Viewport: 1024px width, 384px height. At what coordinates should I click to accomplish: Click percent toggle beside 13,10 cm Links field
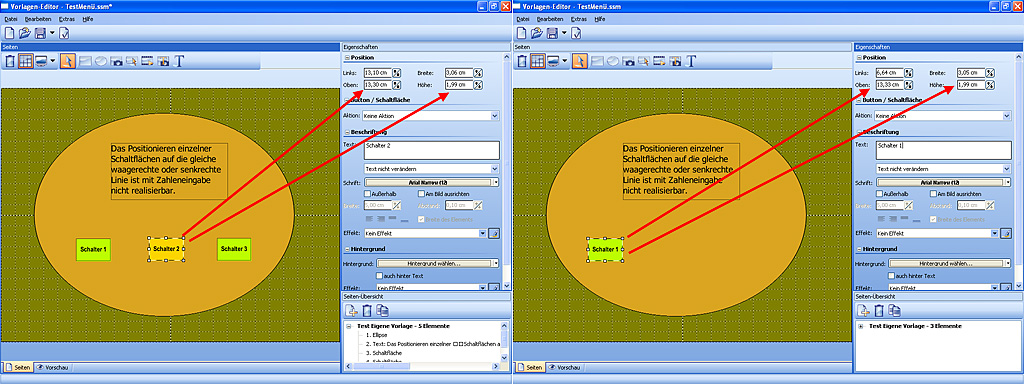pos(397,72)
